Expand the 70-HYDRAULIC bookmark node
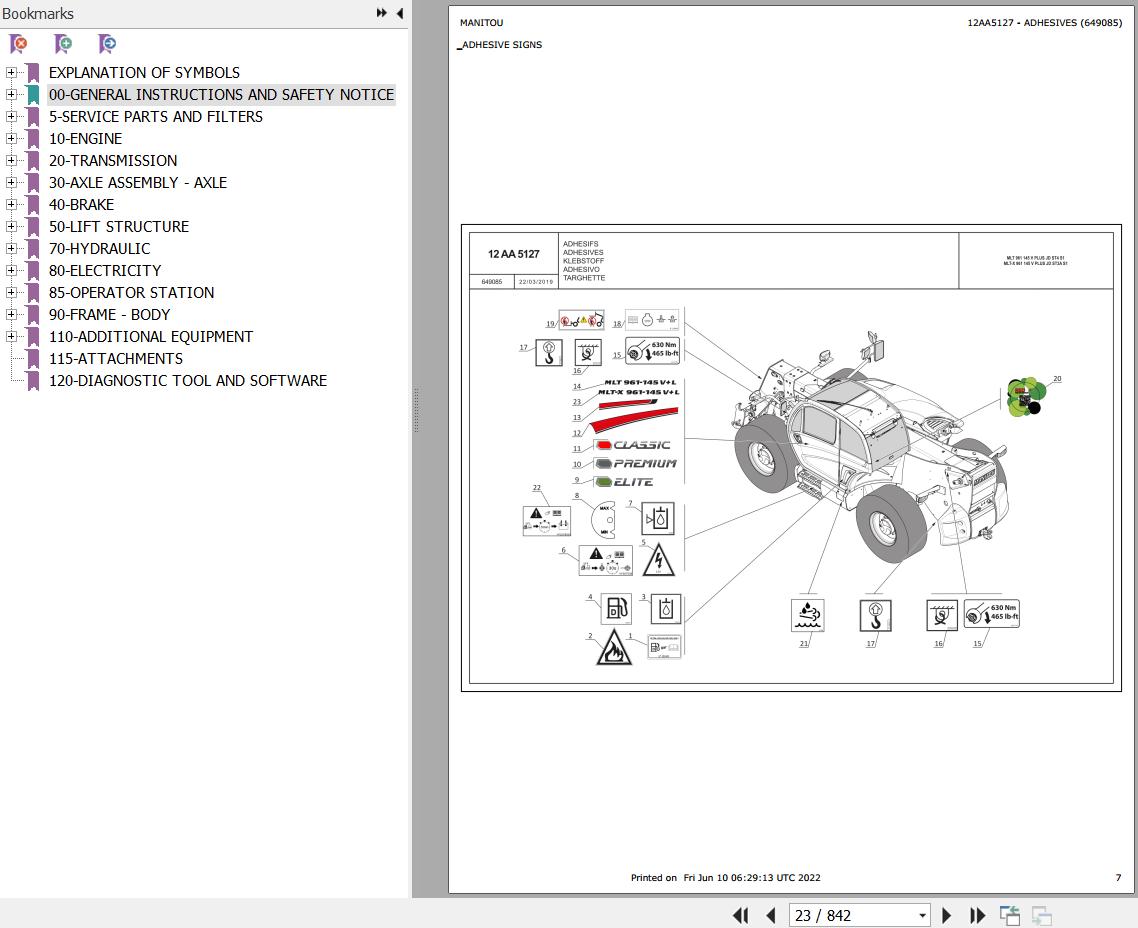 (11, 249)
